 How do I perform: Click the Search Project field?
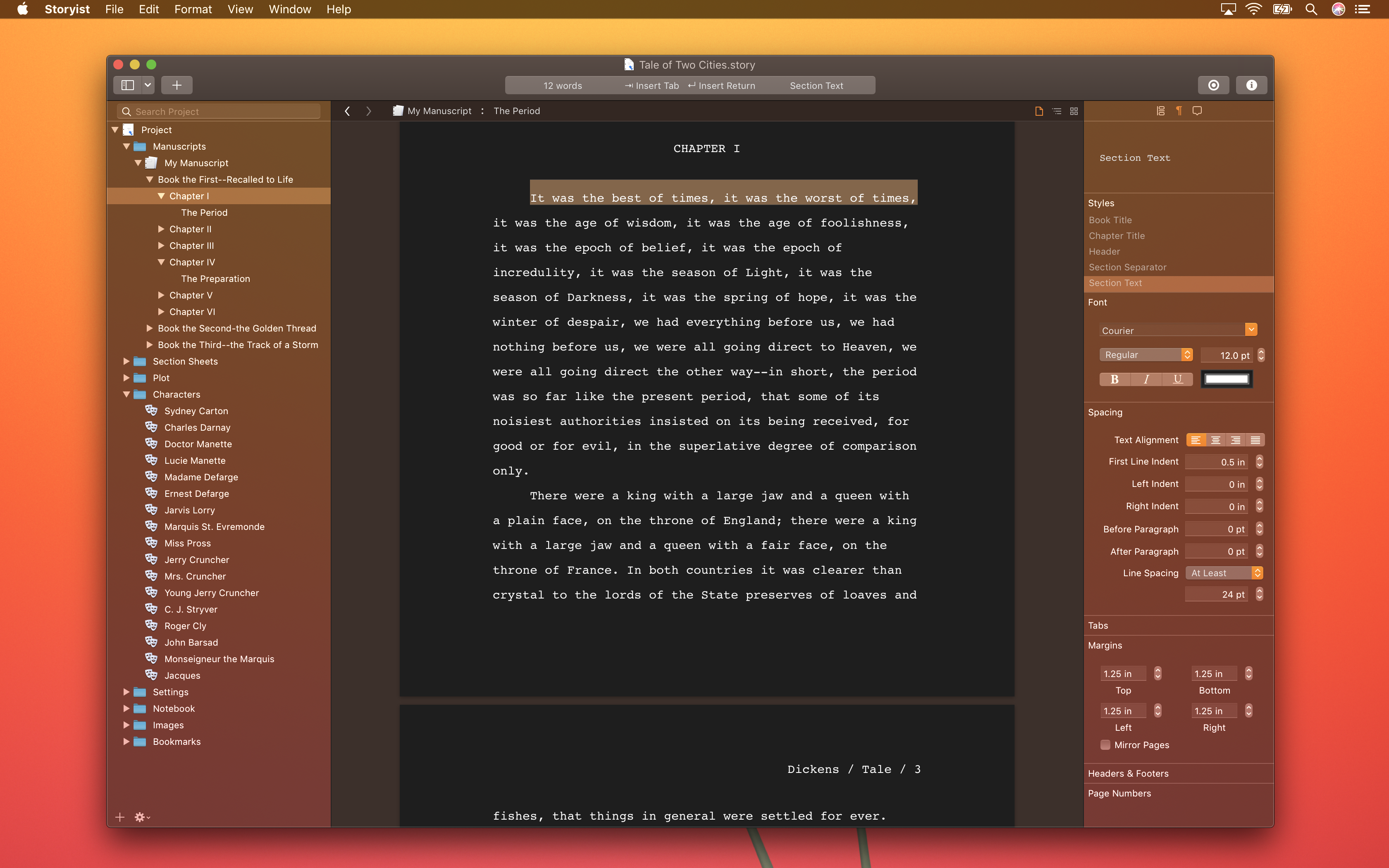219,111
